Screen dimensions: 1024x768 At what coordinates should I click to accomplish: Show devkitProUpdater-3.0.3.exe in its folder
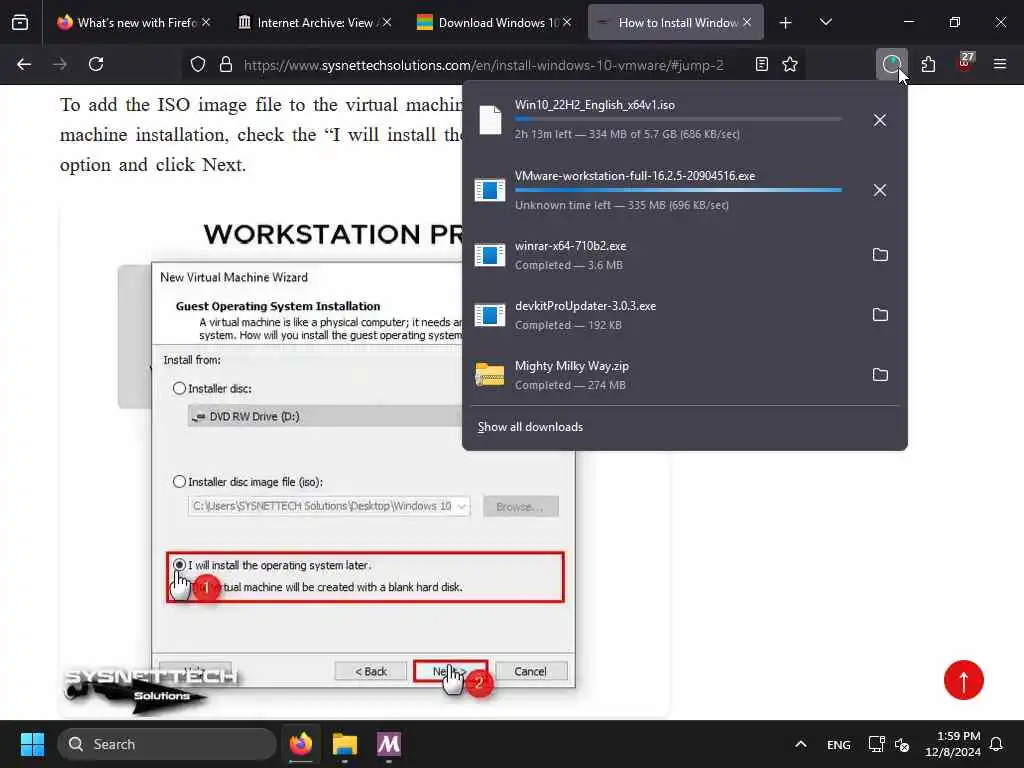pyautogui.click(x=880, y=315)
